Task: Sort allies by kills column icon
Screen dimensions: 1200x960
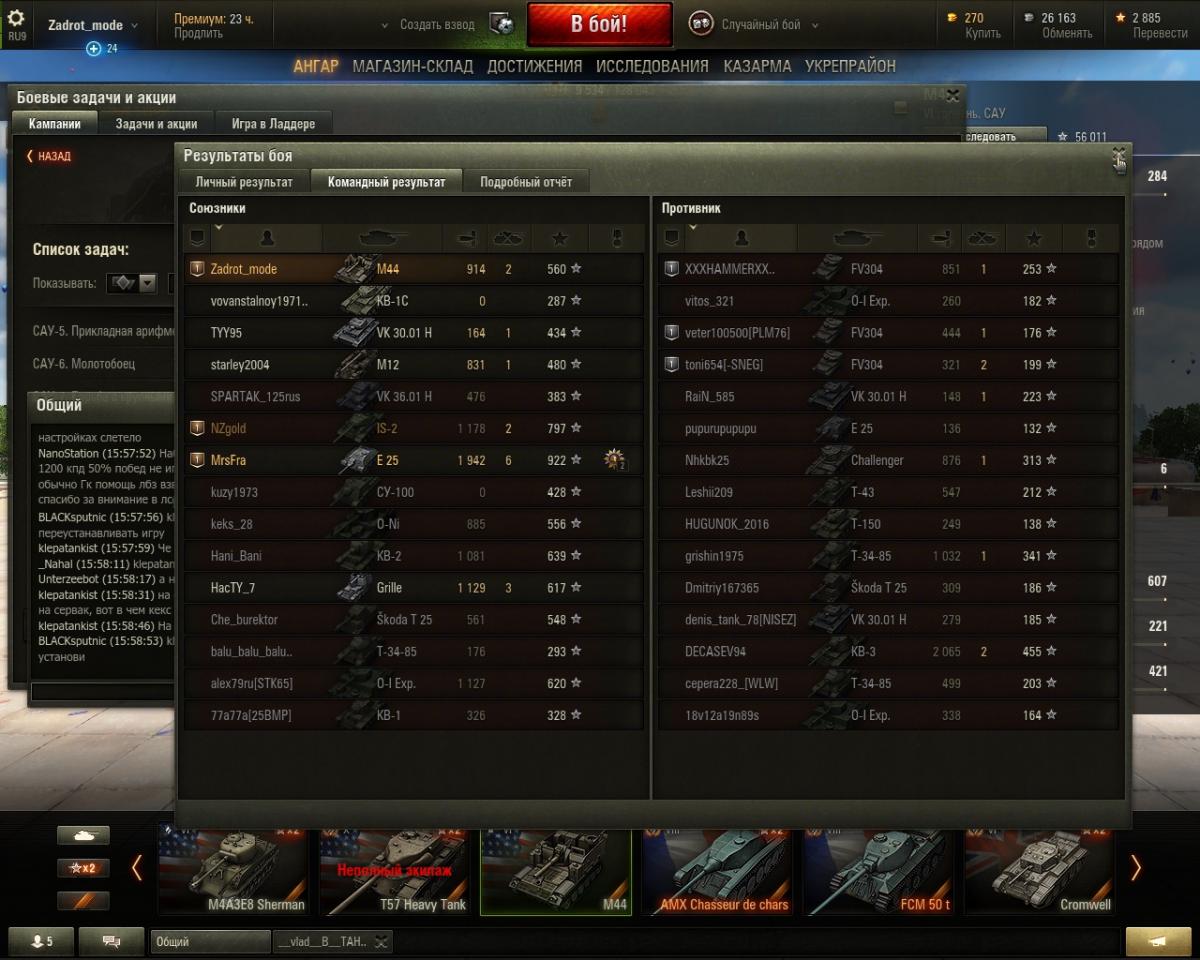Action: 509,237
